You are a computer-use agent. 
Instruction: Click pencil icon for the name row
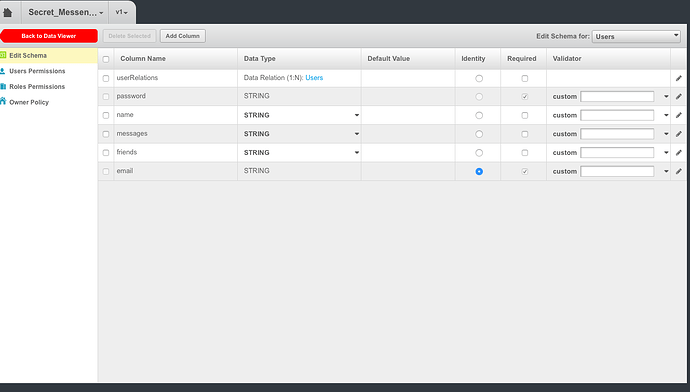[x=679, y=115]
